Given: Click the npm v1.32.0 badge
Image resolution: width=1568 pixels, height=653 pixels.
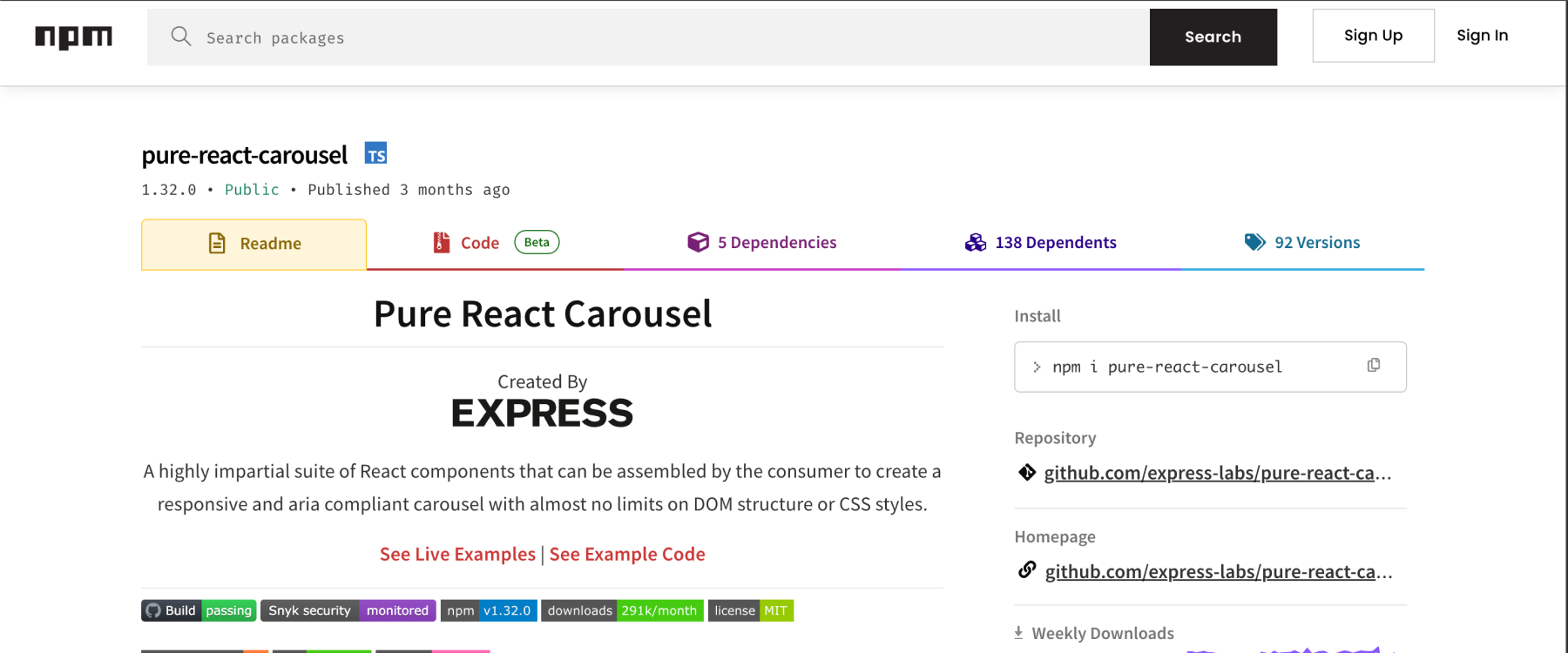Looking at the screenshot, I should click(489, 610).
